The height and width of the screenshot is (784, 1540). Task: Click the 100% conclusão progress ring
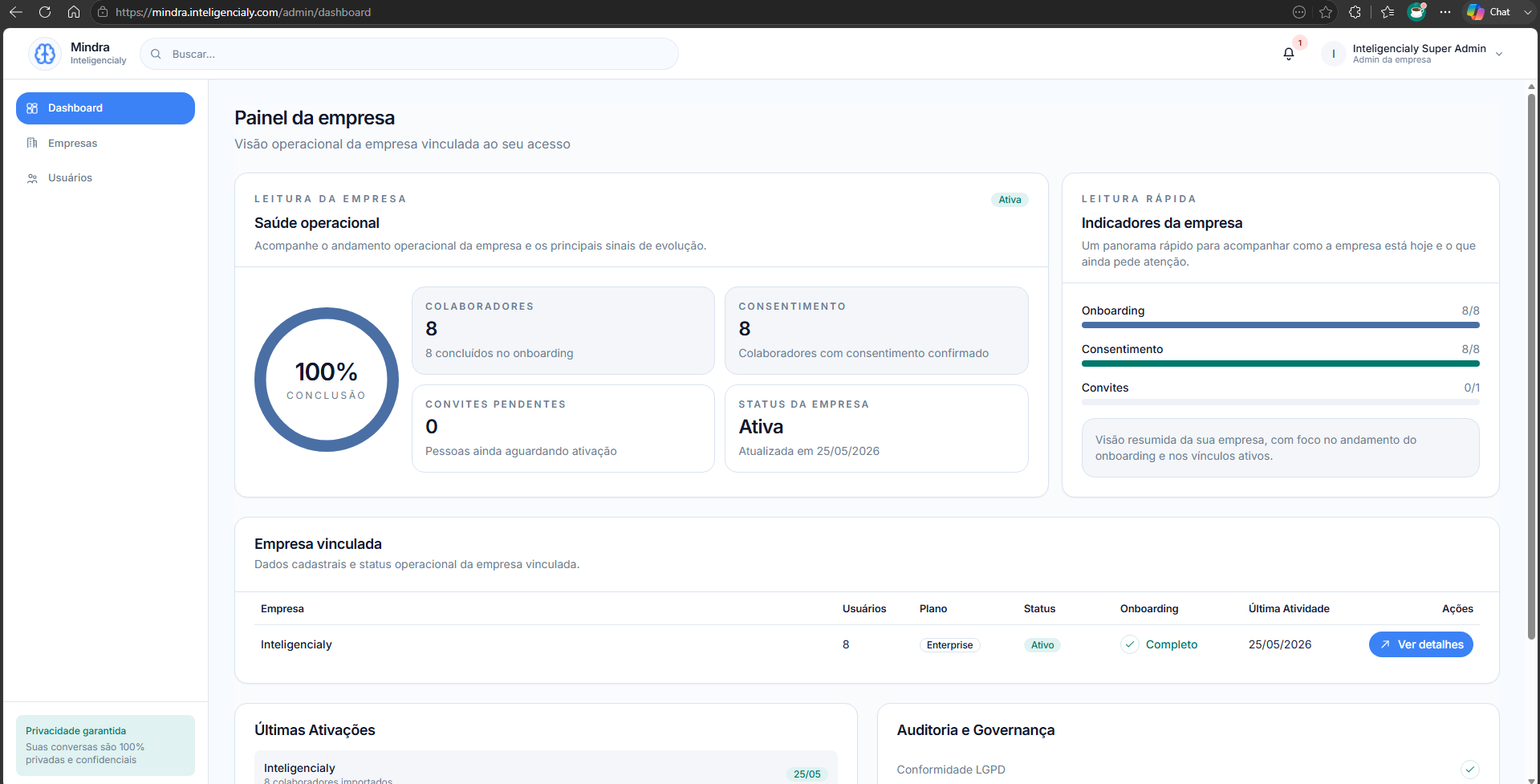pyautogui.click(x=327, y=380)
